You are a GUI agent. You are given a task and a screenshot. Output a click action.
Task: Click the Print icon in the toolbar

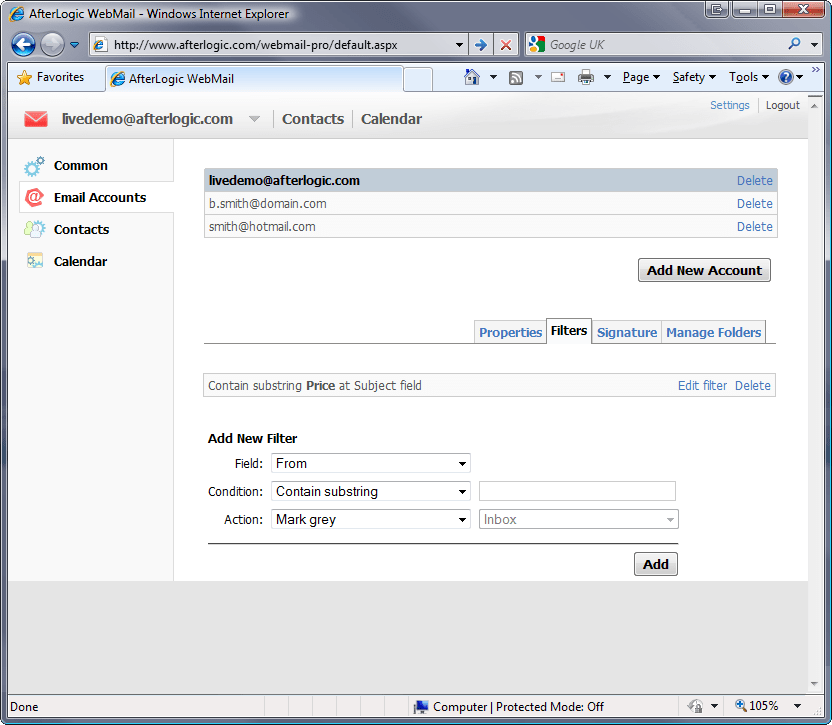click(586, 77)
